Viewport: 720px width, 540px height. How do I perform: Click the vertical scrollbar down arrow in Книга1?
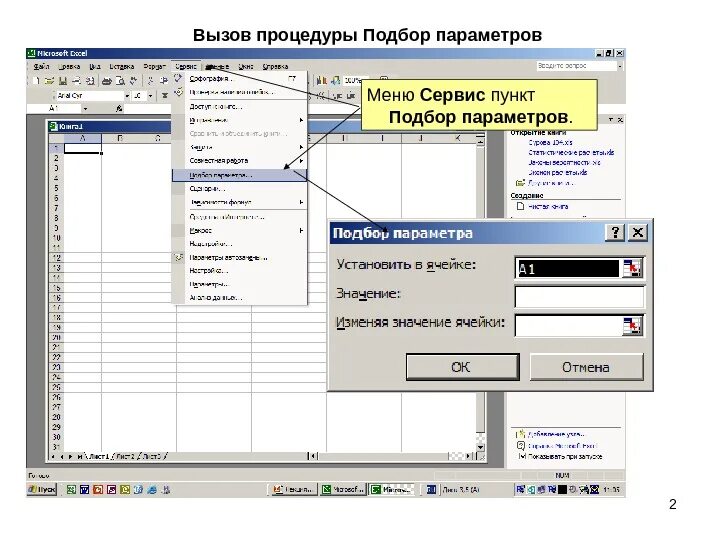(480, 447)
